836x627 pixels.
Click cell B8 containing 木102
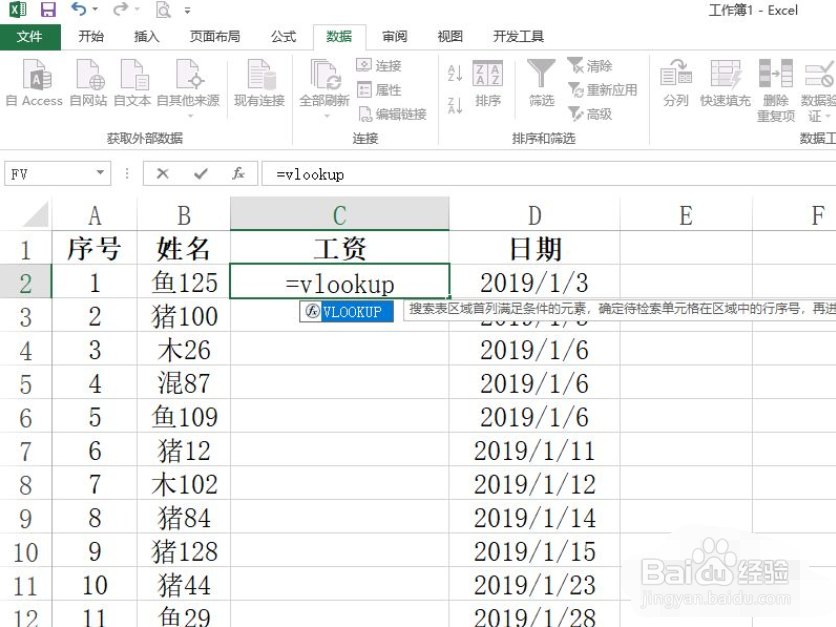pos(183,484)
